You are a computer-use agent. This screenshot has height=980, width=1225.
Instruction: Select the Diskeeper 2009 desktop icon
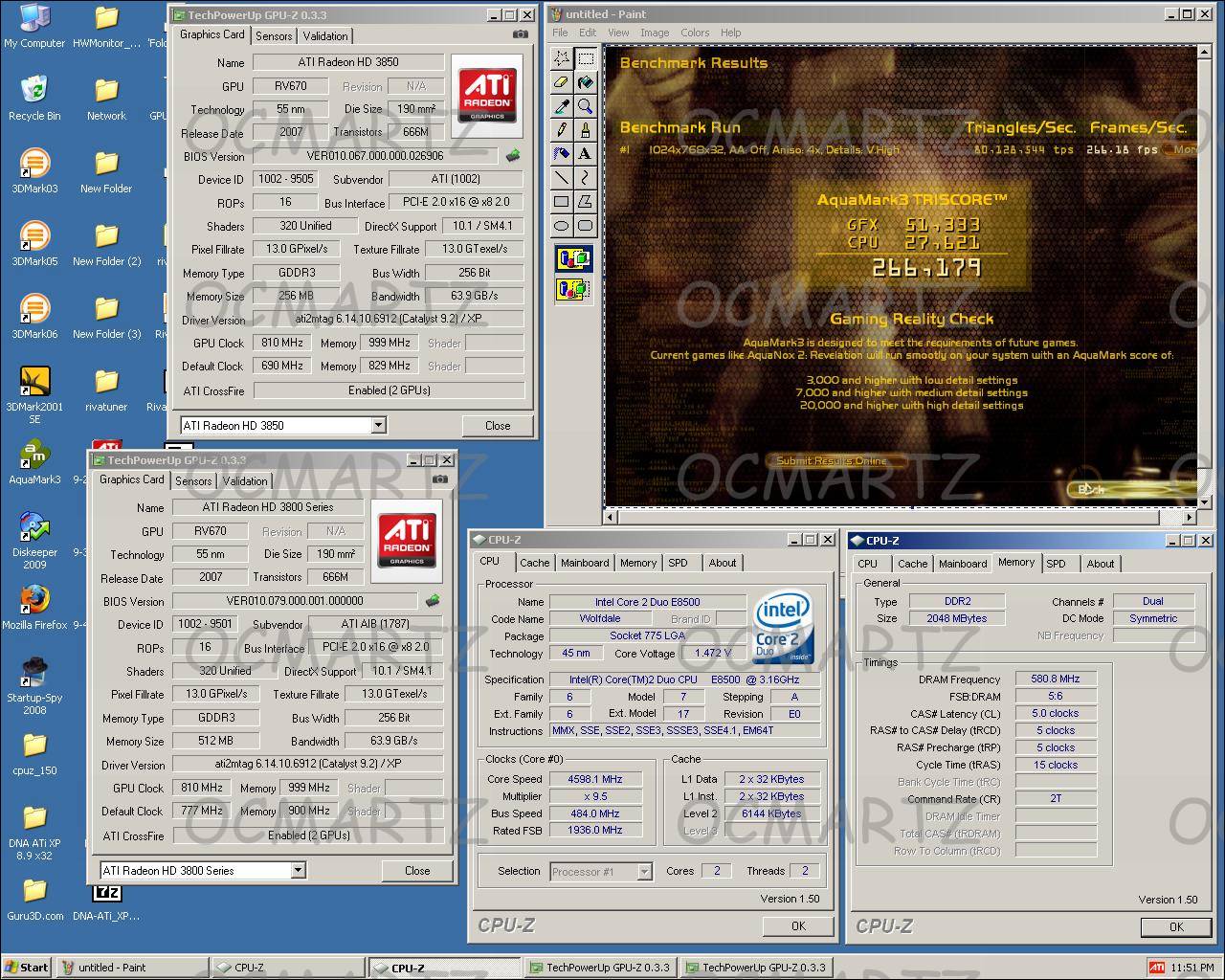pyautogui.click(x=34, y=541)
